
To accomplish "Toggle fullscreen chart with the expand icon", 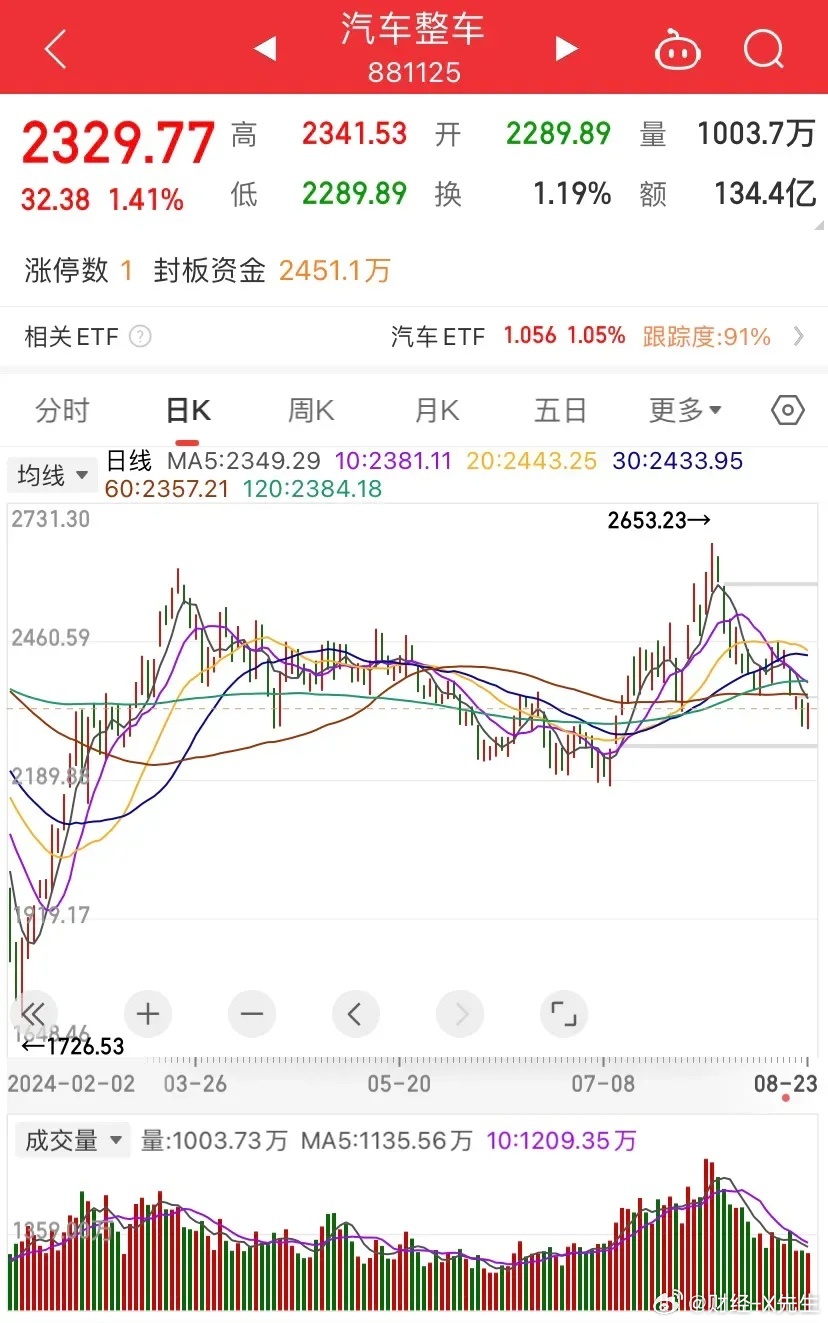I will pos(564,1014).
